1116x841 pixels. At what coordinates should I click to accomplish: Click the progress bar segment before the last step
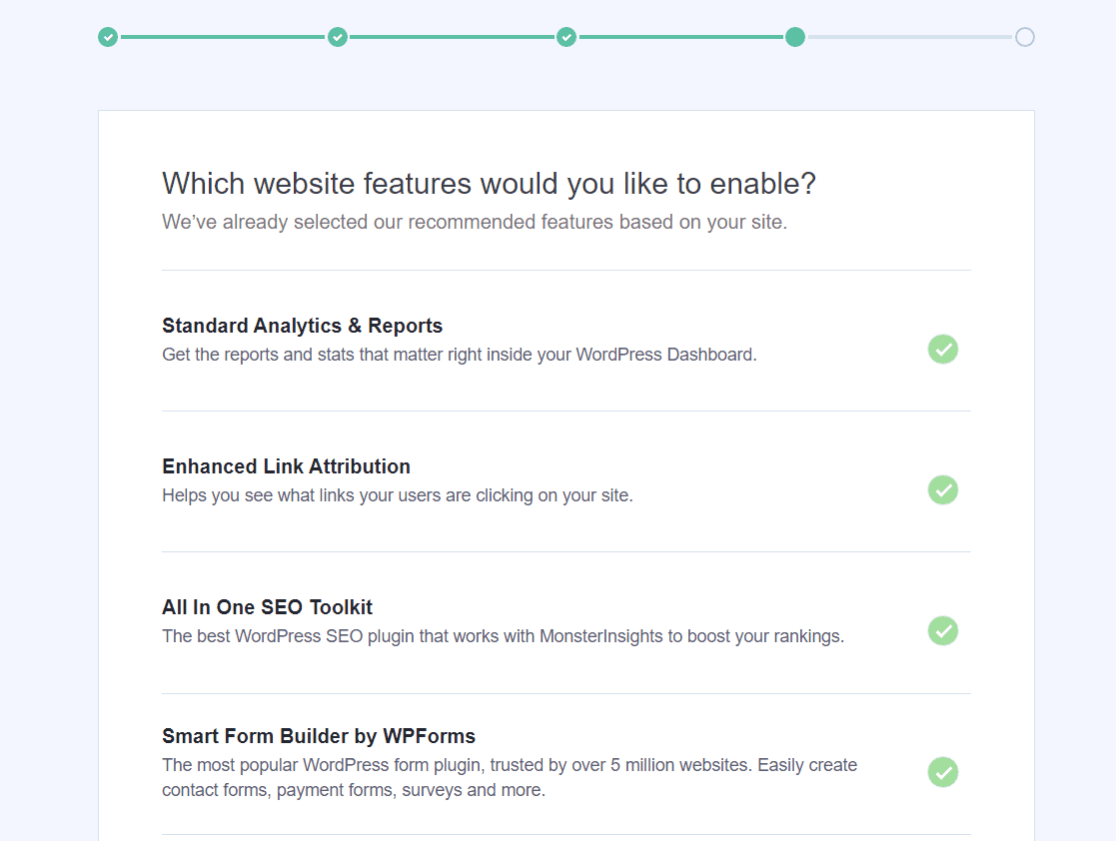[910, 37]
